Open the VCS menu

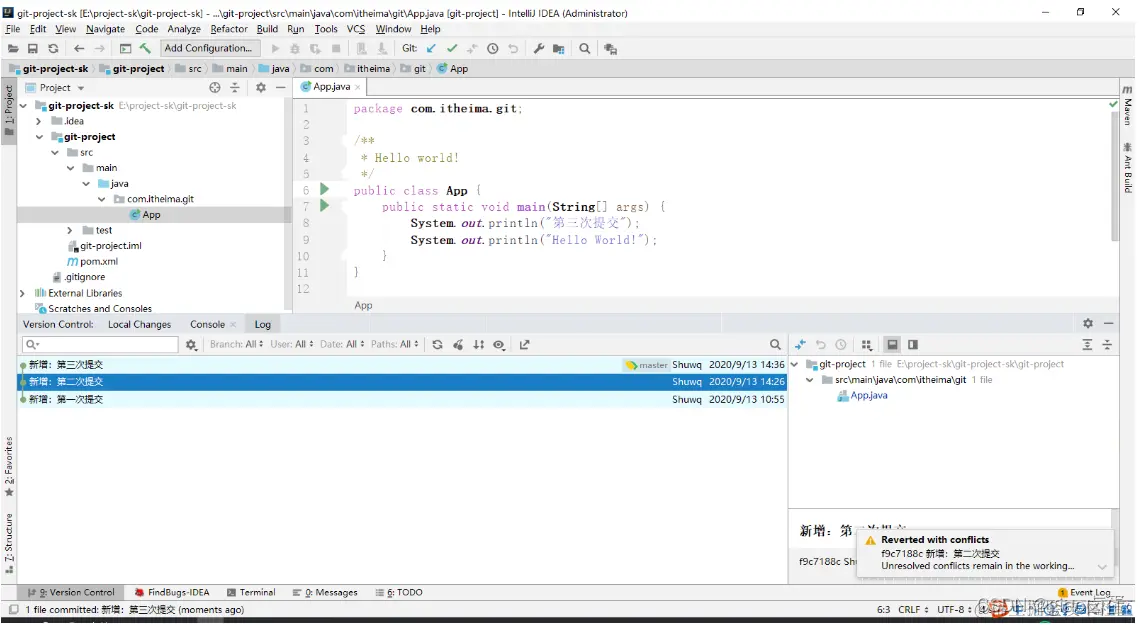(x=356, y=29)
